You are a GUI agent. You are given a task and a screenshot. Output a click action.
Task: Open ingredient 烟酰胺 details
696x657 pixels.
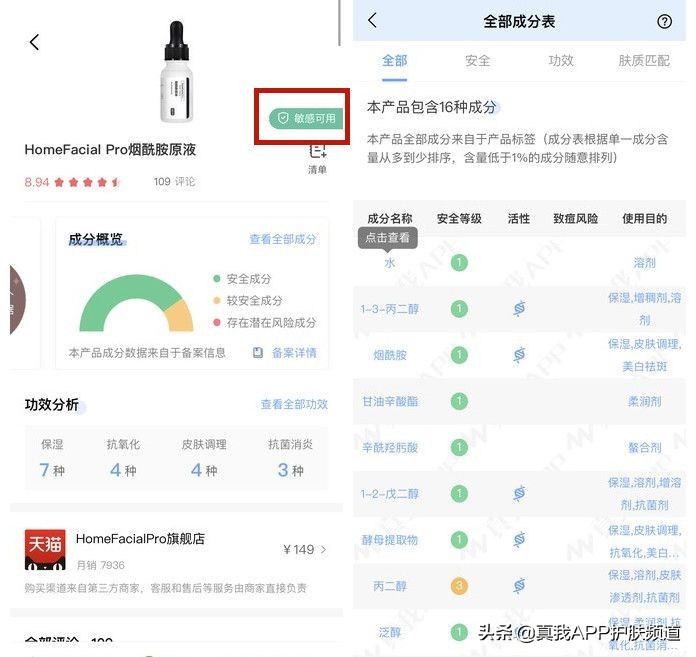389,355
